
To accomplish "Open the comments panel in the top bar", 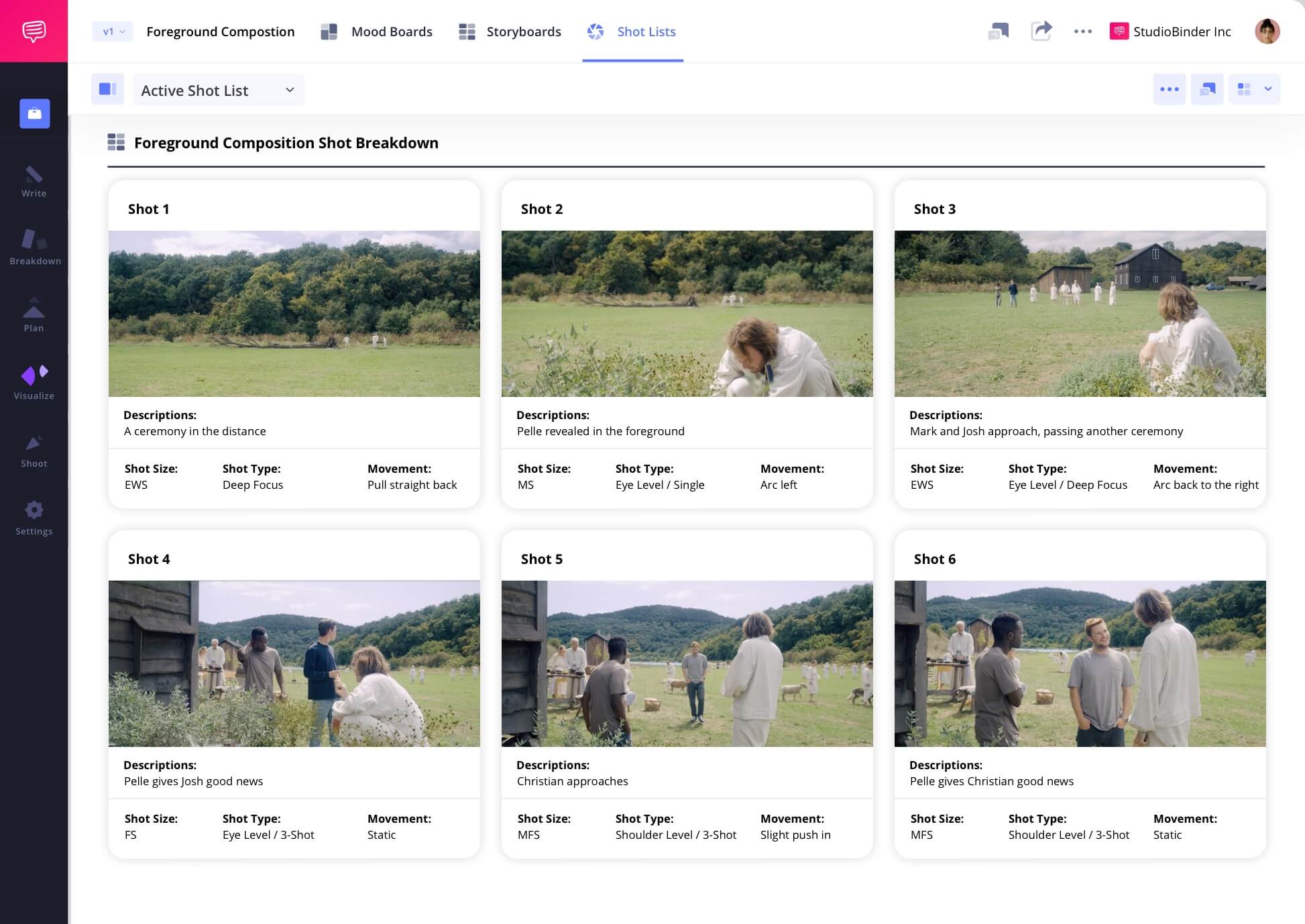I will click(x=999, y=31).
